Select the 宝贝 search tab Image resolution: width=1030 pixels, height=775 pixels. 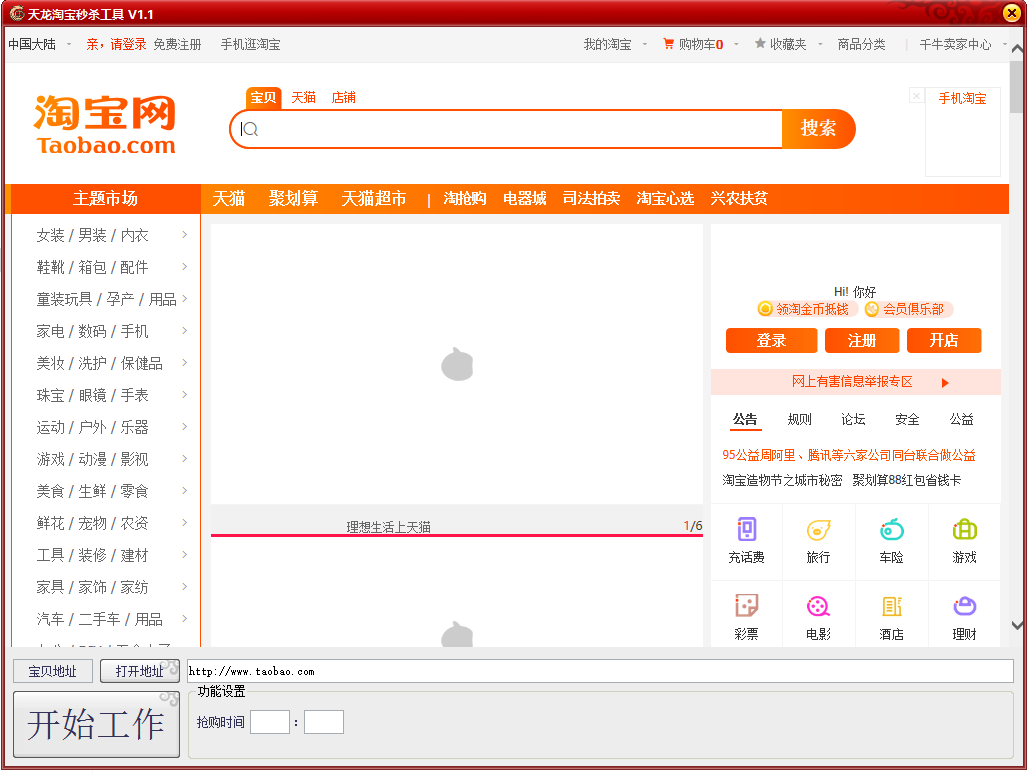click(x=263, y=97)
